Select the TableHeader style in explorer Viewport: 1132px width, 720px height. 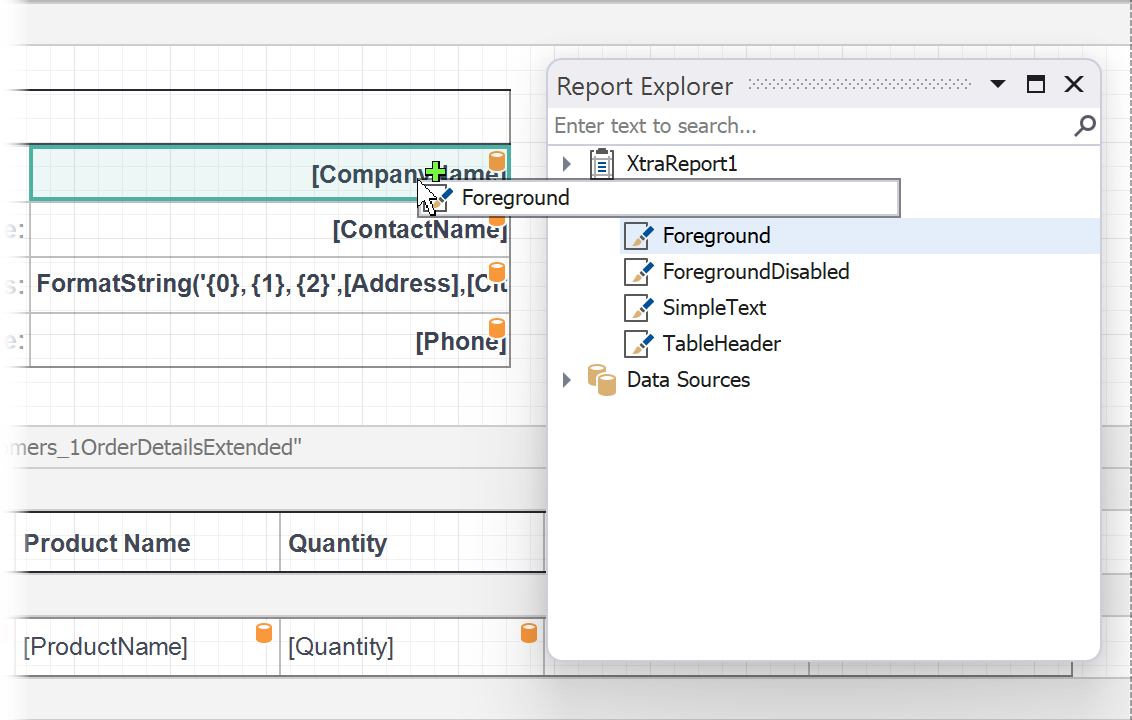coord(721,344)
